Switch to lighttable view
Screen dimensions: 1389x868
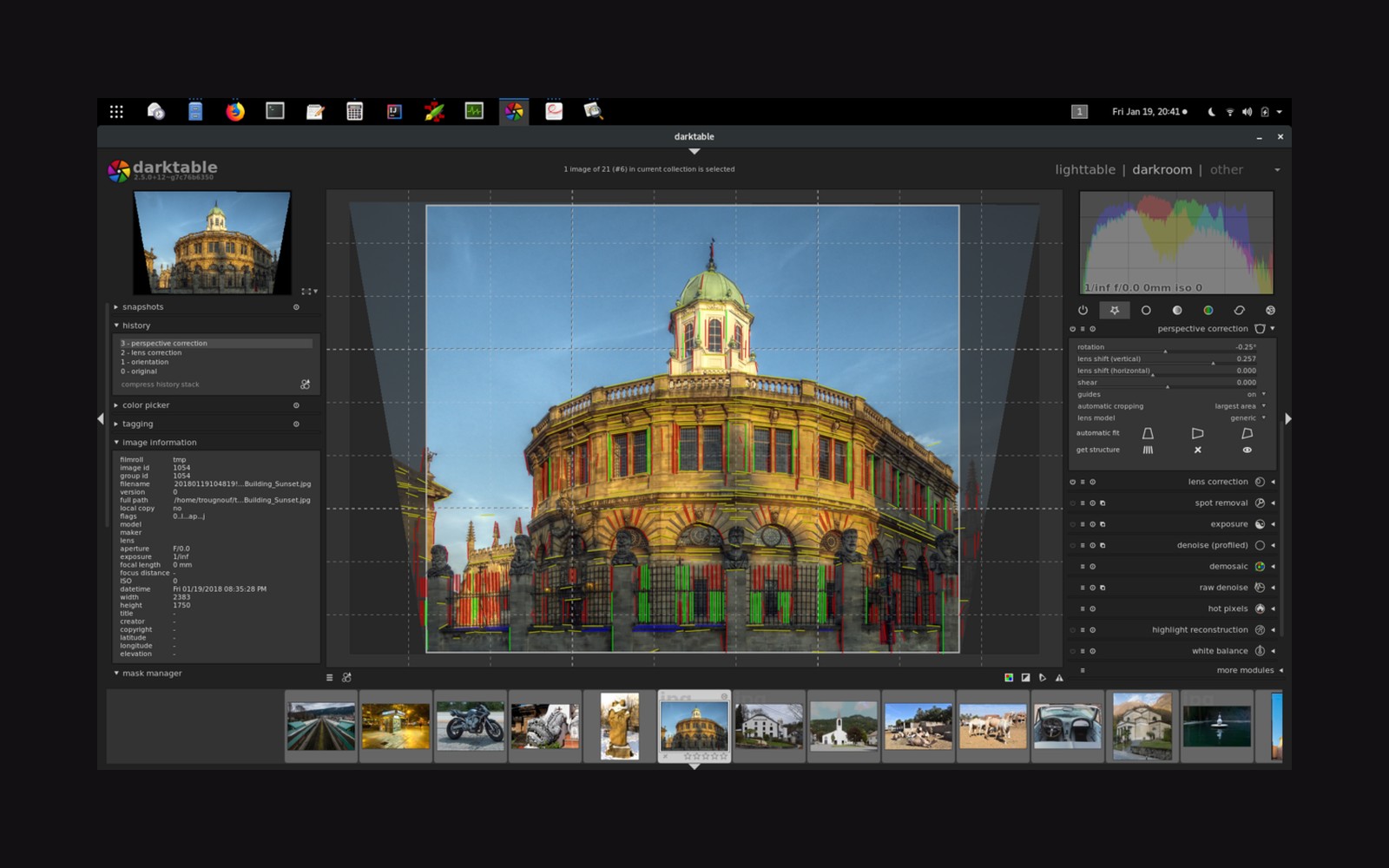click(1085, 169)
